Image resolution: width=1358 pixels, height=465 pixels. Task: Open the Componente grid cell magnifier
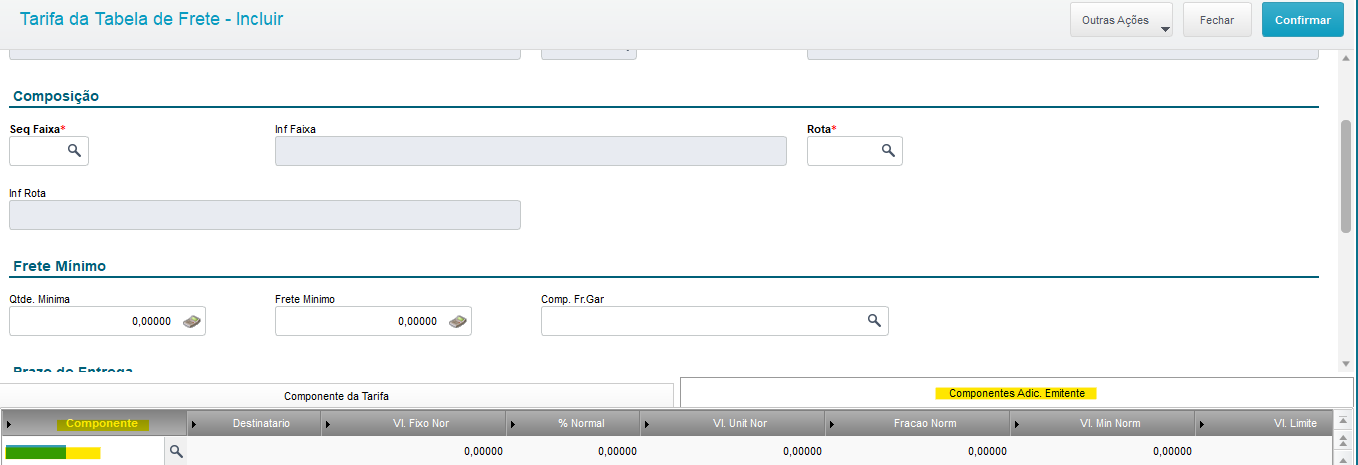(176, 452)
